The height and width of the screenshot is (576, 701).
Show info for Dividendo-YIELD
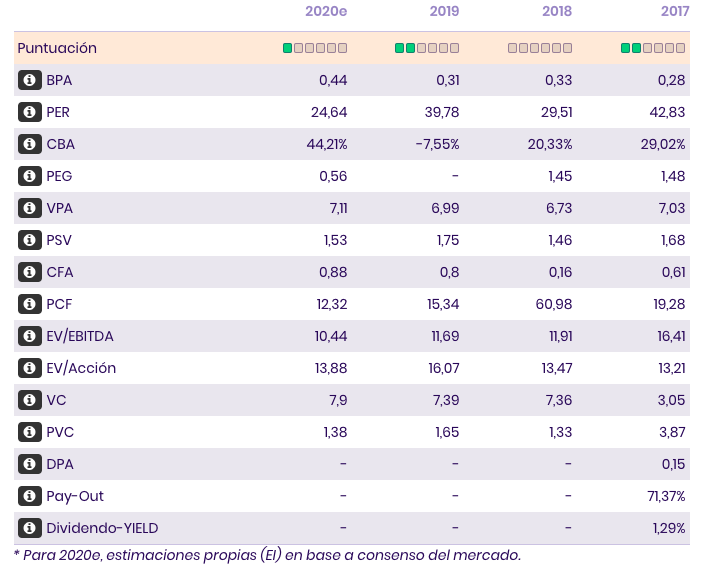point(30,528)
